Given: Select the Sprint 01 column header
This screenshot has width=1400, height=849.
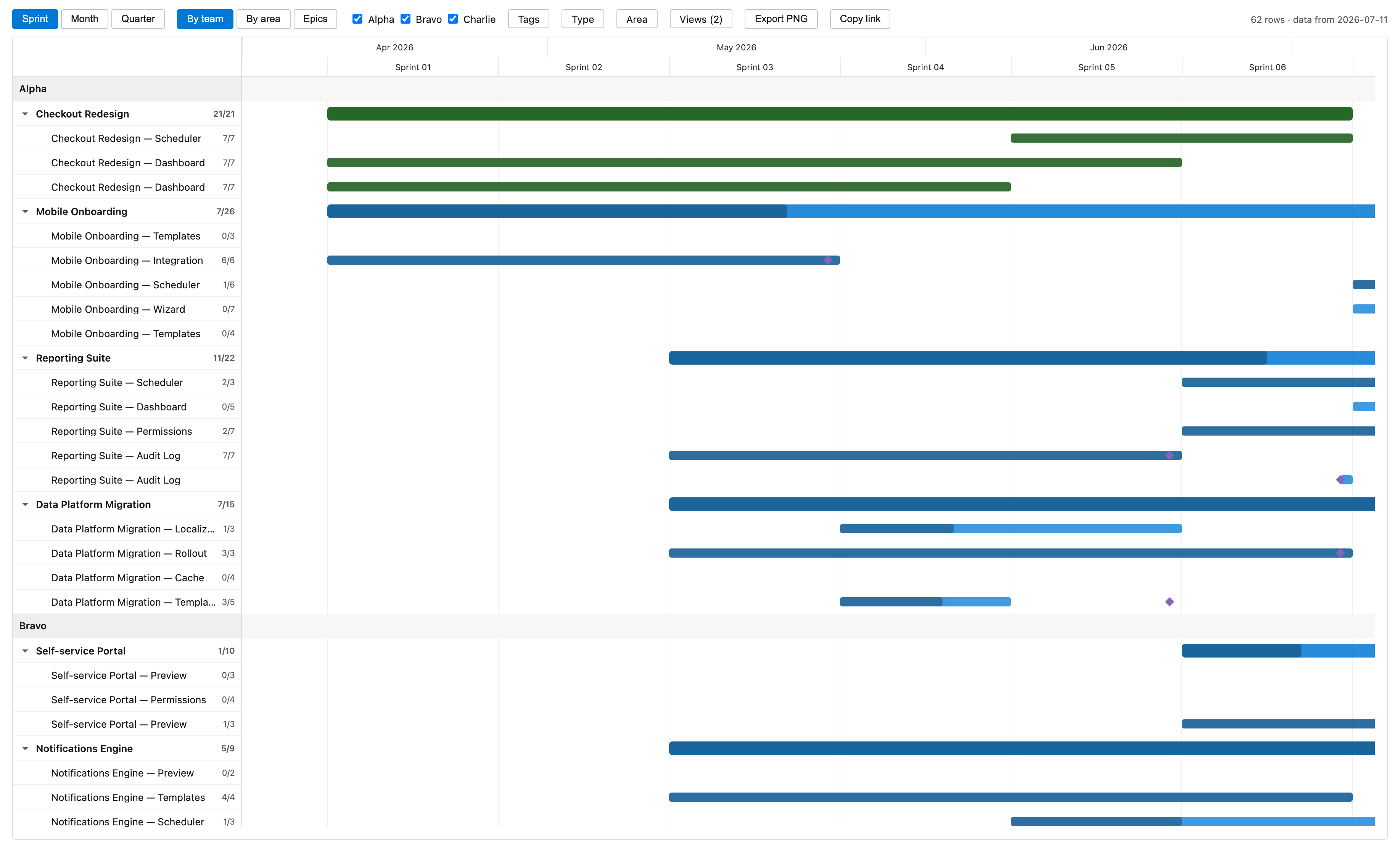Looking at the screenshot, I should (x=413, y=67).
